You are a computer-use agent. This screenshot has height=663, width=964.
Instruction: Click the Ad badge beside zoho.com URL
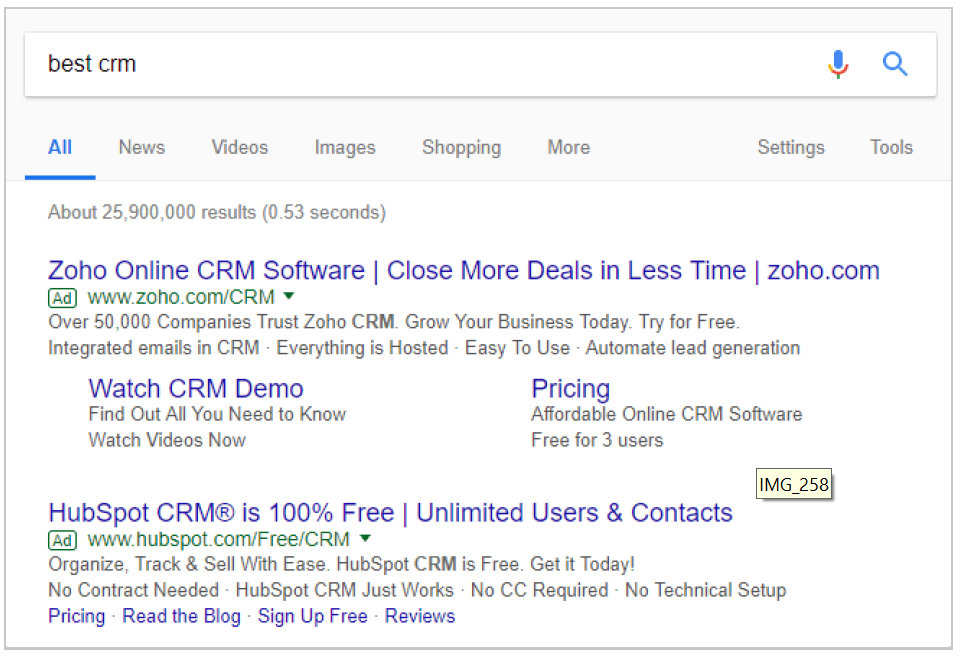coord(62,298)
